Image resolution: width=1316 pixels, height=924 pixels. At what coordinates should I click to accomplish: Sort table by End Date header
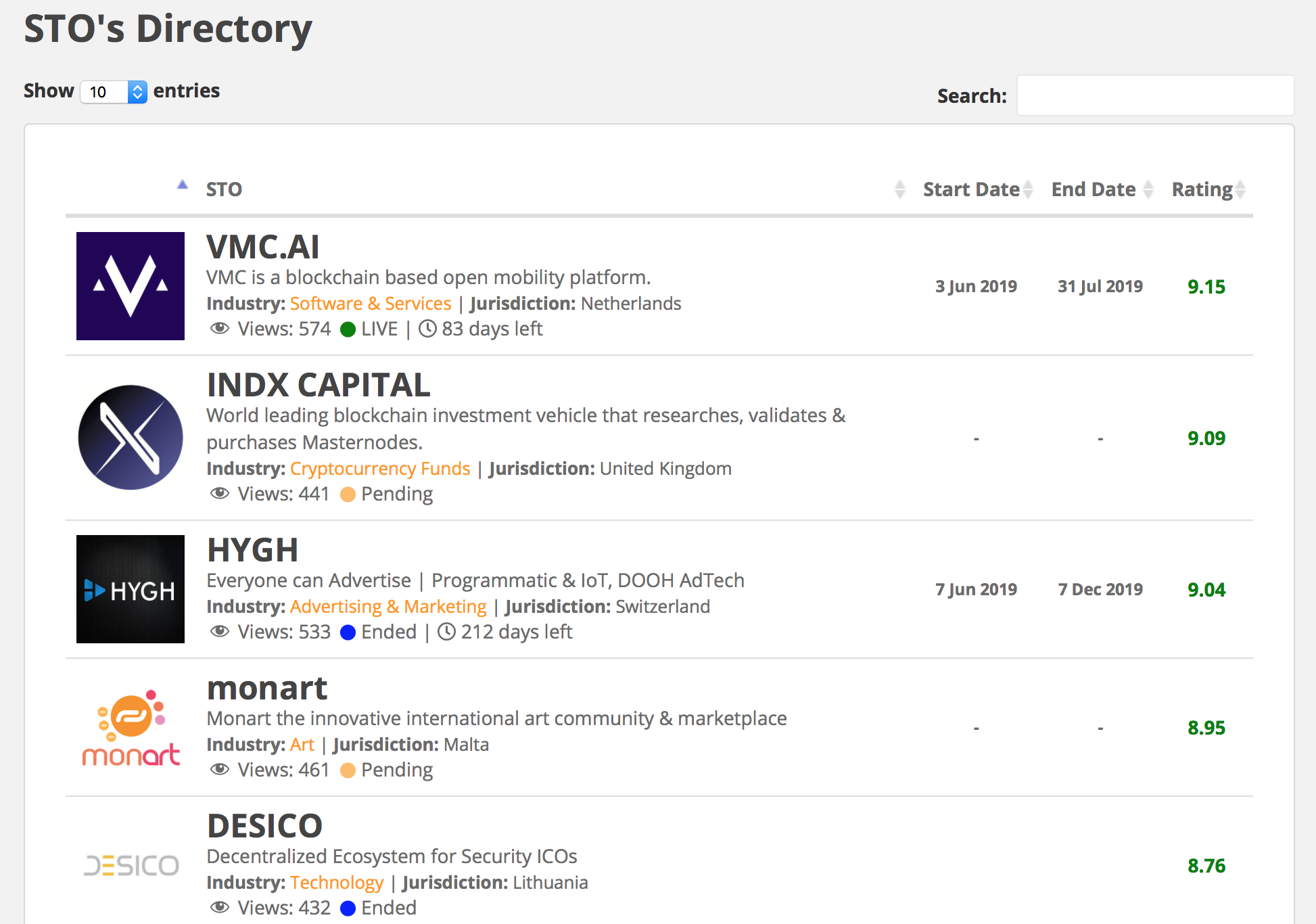point(1094,189)
